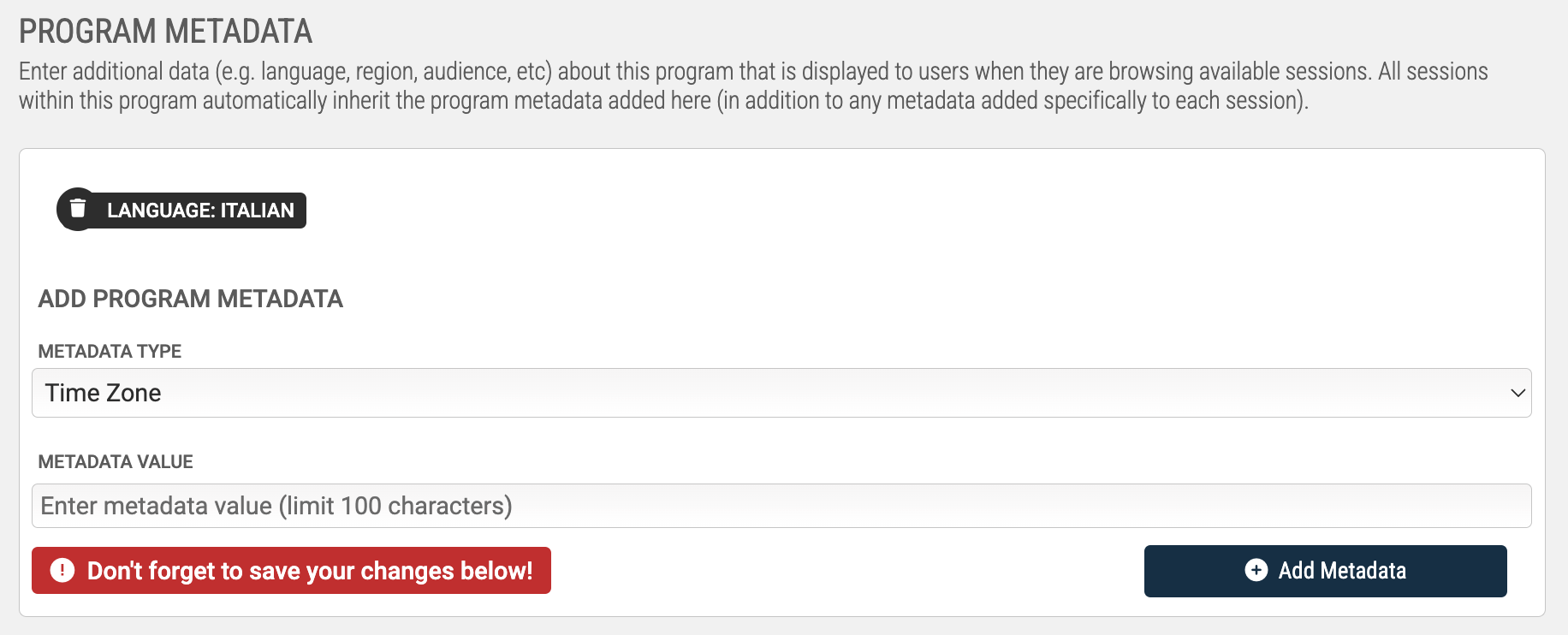Focus the metadata value input field
1568x635 pixels.
click(x=781, y=506)
